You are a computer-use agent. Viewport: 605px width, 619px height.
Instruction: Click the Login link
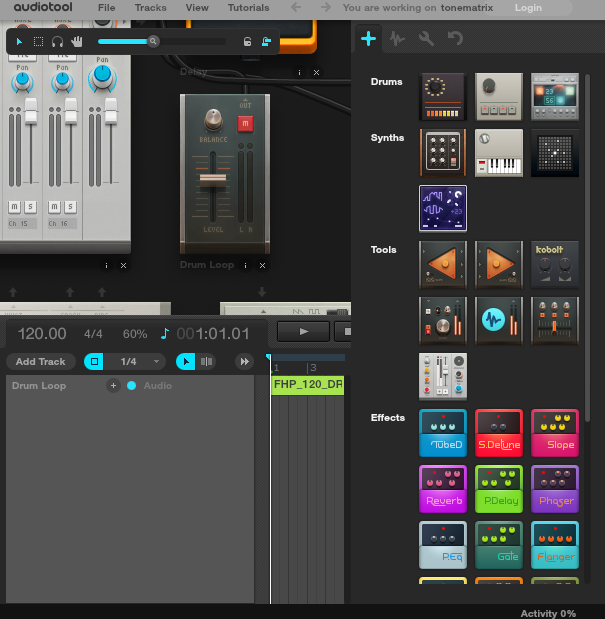(x=528, y=8)
